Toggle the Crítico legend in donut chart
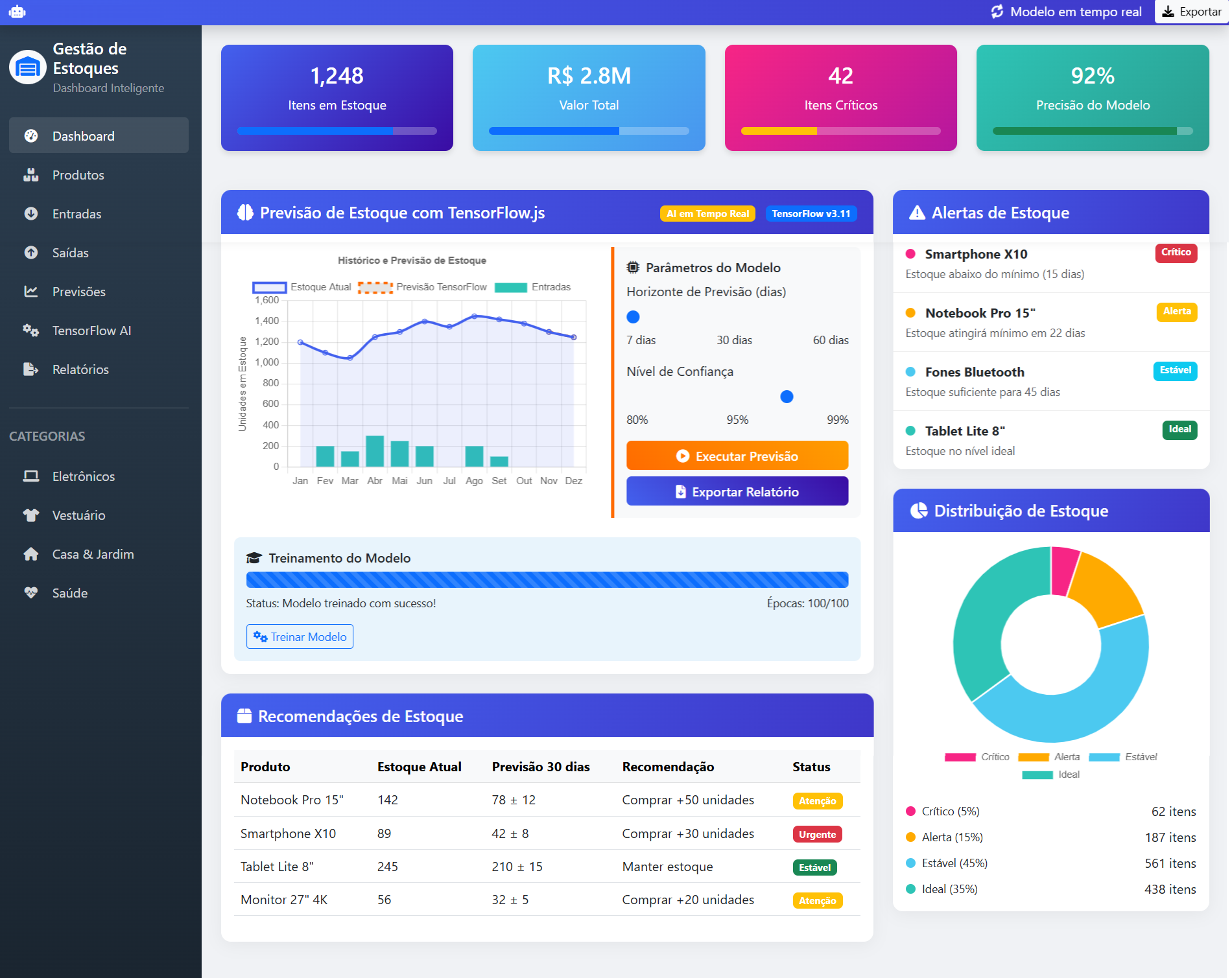 [x=977, y=757]
